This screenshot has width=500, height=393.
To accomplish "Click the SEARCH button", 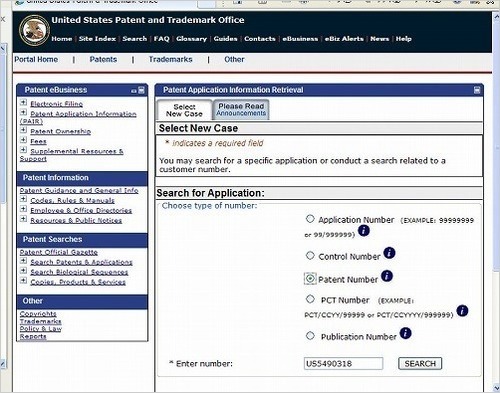I will coord(420,364).
